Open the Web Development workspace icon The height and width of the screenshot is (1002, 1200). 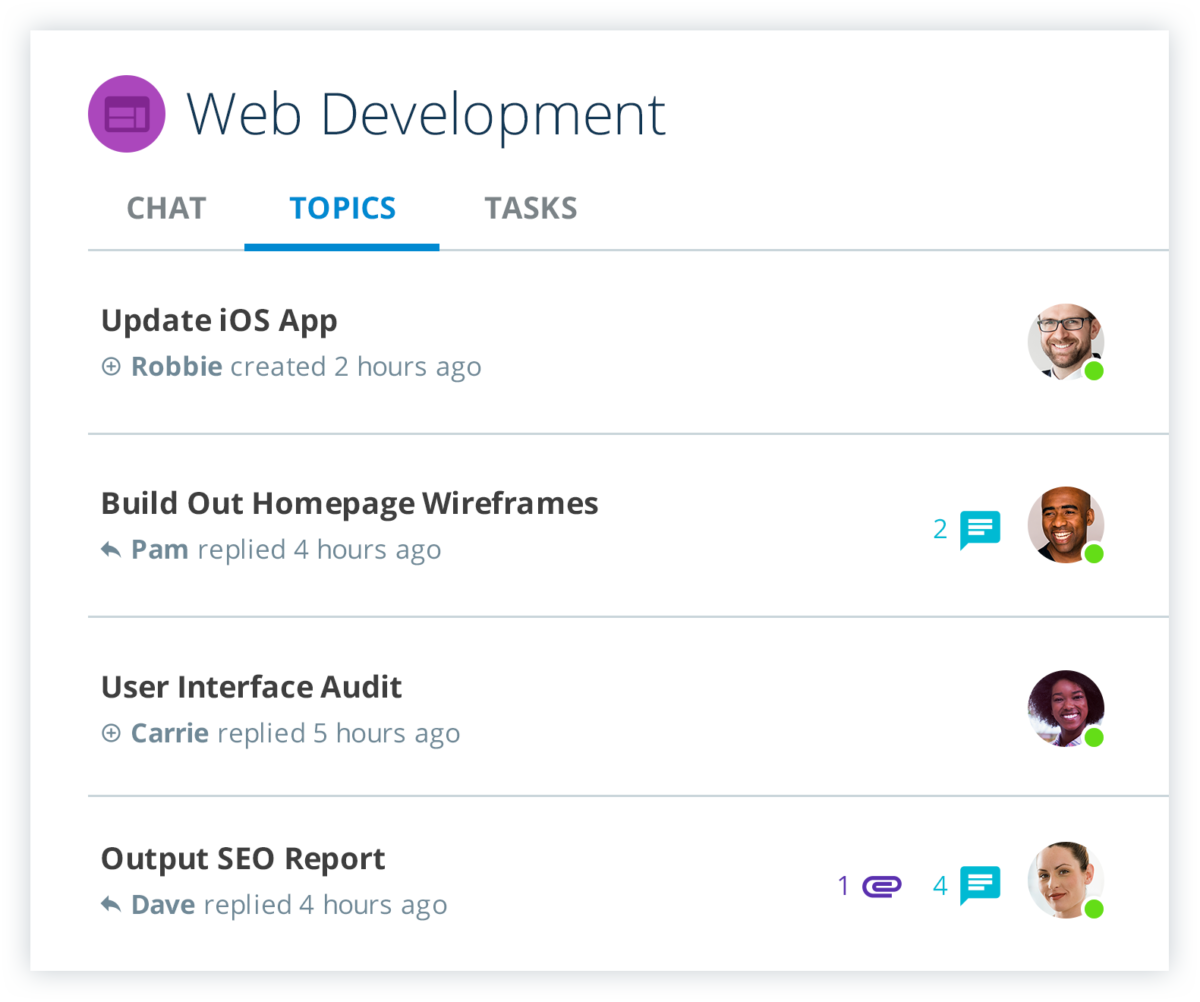[x=126, y=113]
